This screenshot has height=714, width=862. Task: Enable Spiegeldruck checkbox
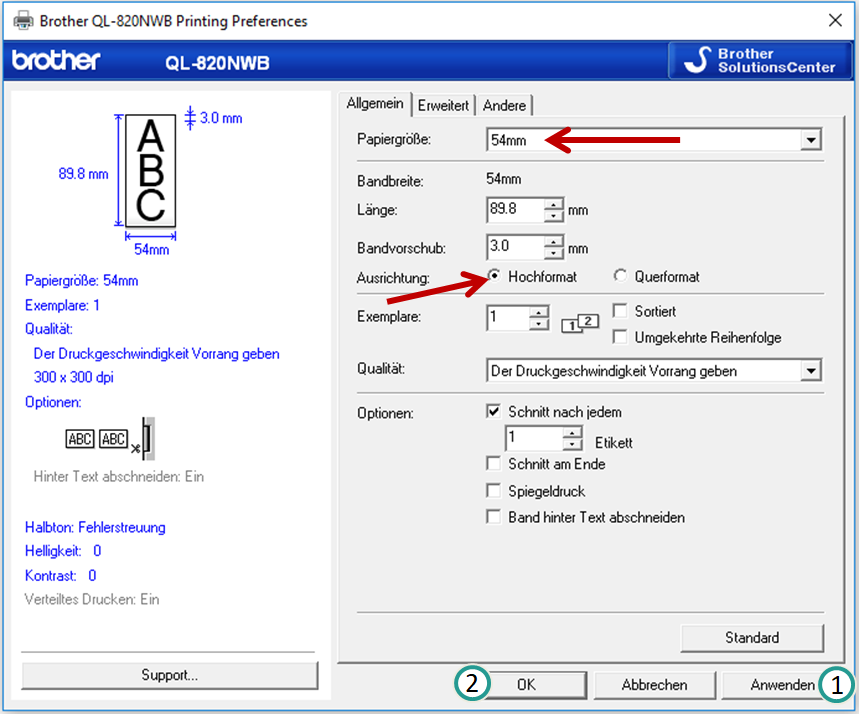pyautogui.click(x=494, y=490)
